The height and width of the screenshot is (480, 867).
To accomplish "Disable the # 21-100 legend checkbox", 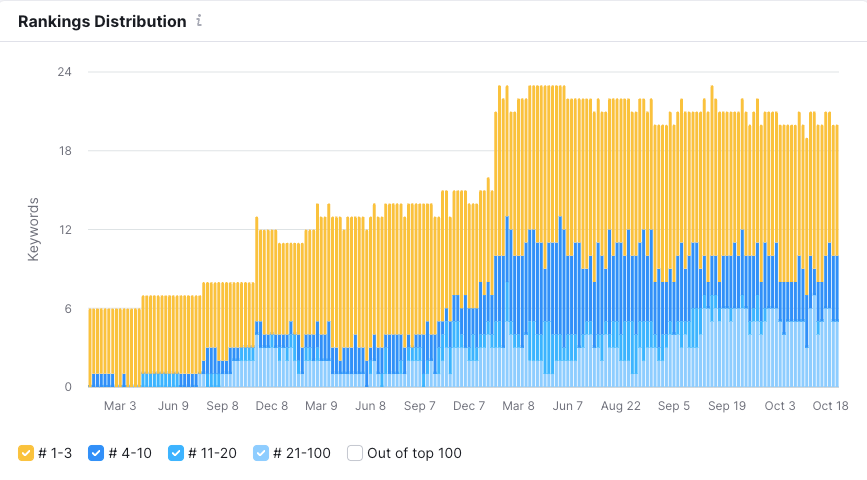I will [262, 453].
